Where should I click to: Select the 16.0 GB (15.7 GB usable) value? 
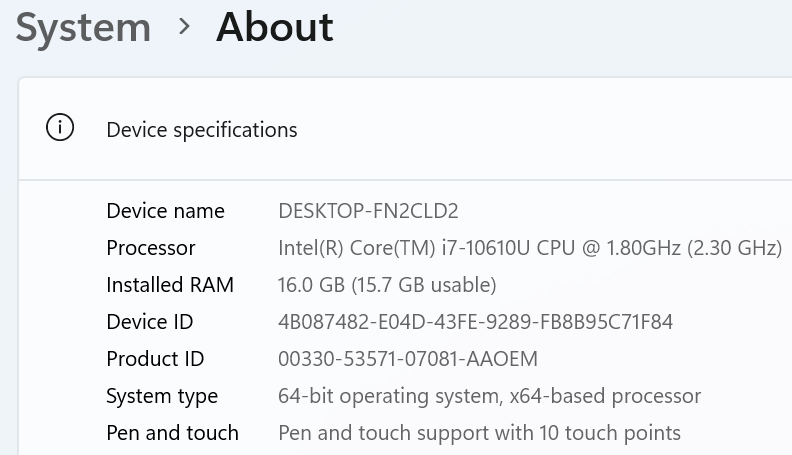[387, 285]
